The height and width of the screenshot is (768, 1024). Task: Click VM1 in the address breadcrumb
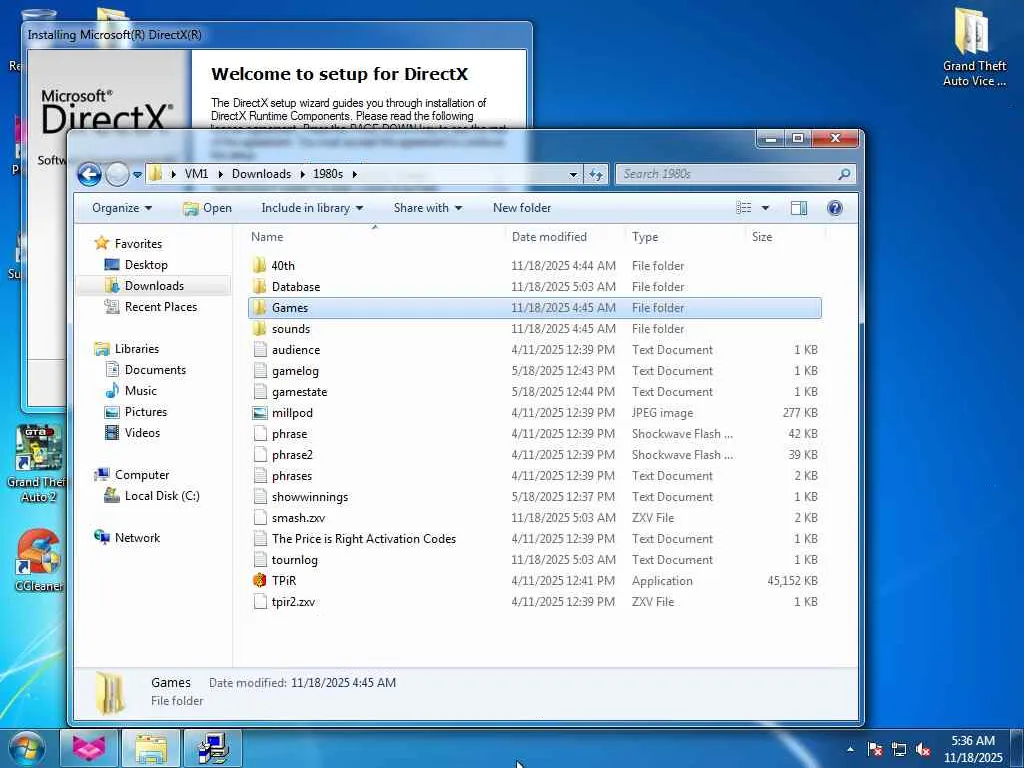click(196, 174)
